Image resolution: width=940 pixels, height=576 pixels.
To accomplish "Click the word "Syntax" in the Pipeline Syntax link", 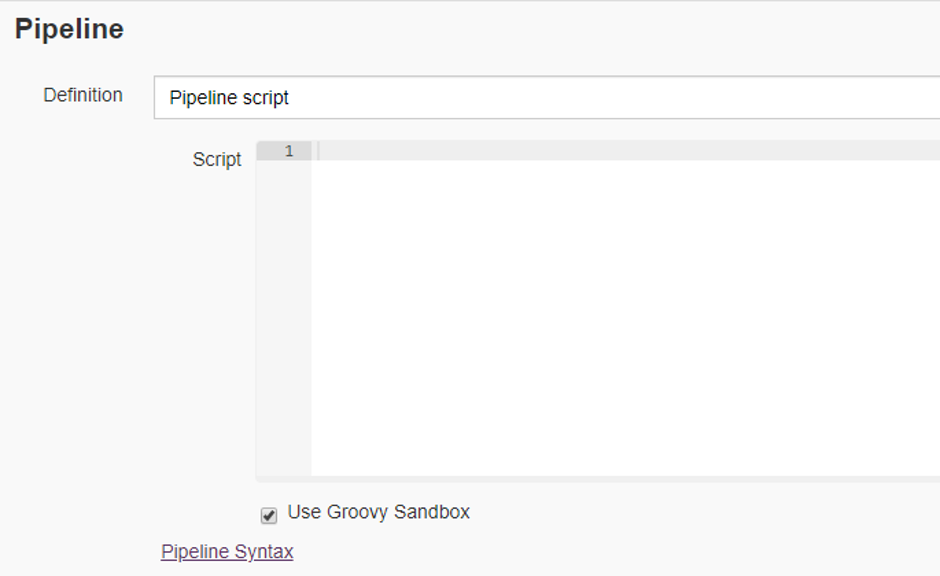I will [263, 552].
